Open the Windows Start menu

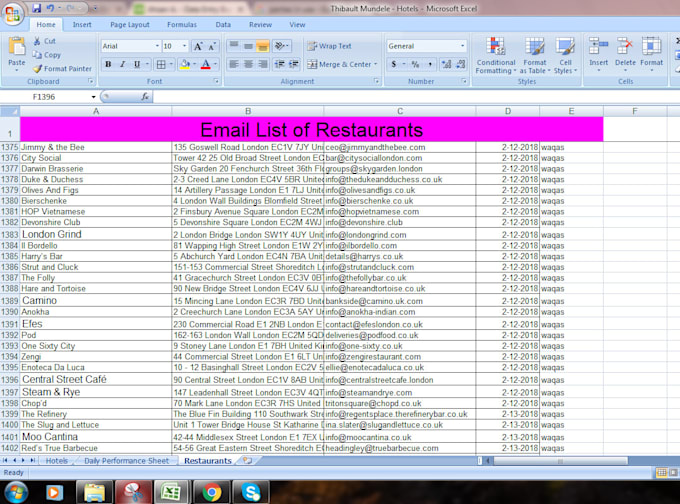[16, 492]
